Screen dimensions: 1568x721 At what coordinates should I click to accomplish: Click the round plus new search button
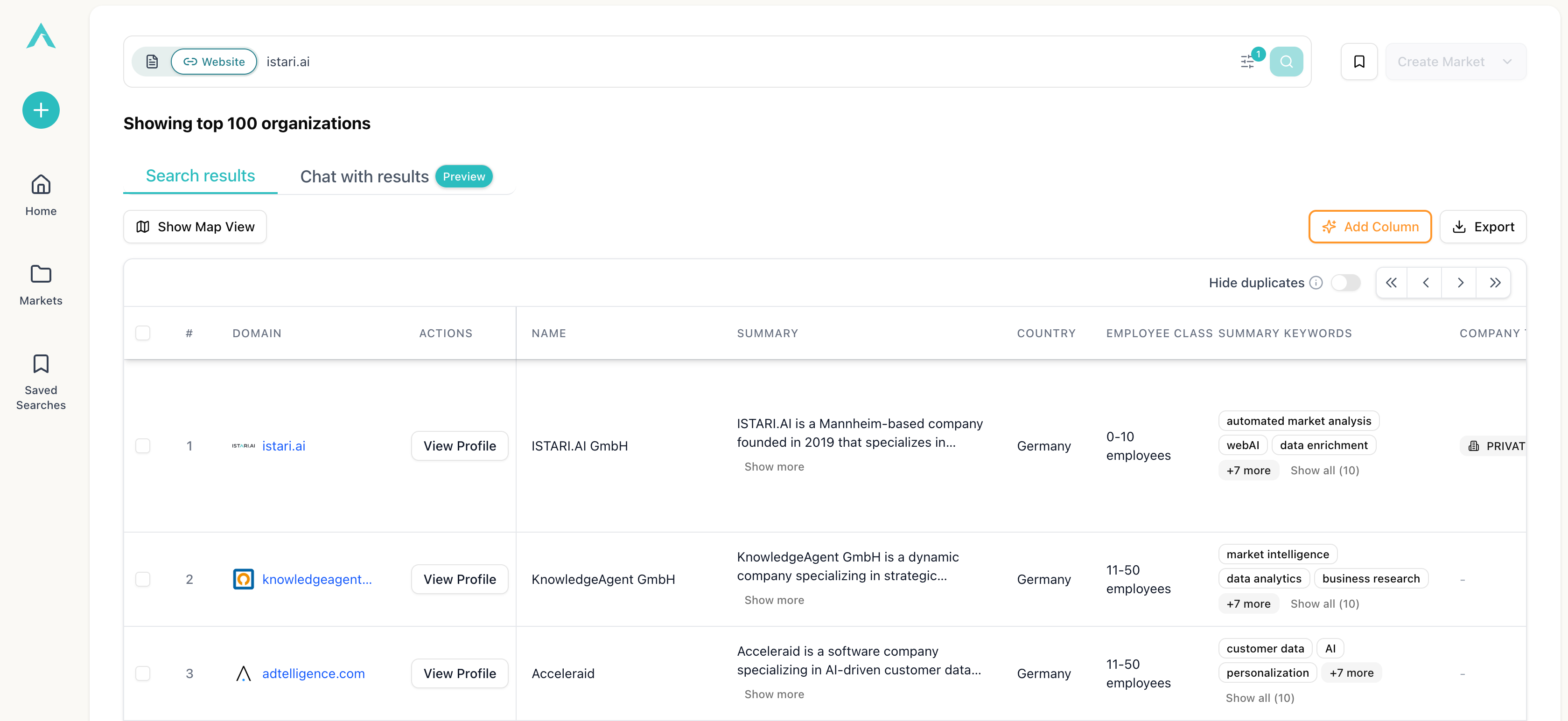(x=41, y=110)
